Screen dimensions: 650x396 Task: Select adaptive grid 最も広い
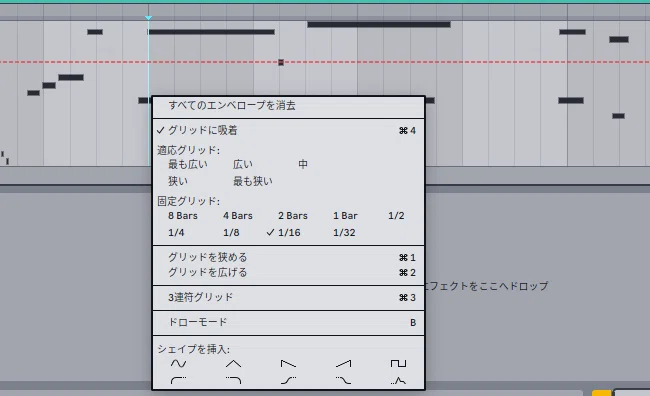[188, 164]
